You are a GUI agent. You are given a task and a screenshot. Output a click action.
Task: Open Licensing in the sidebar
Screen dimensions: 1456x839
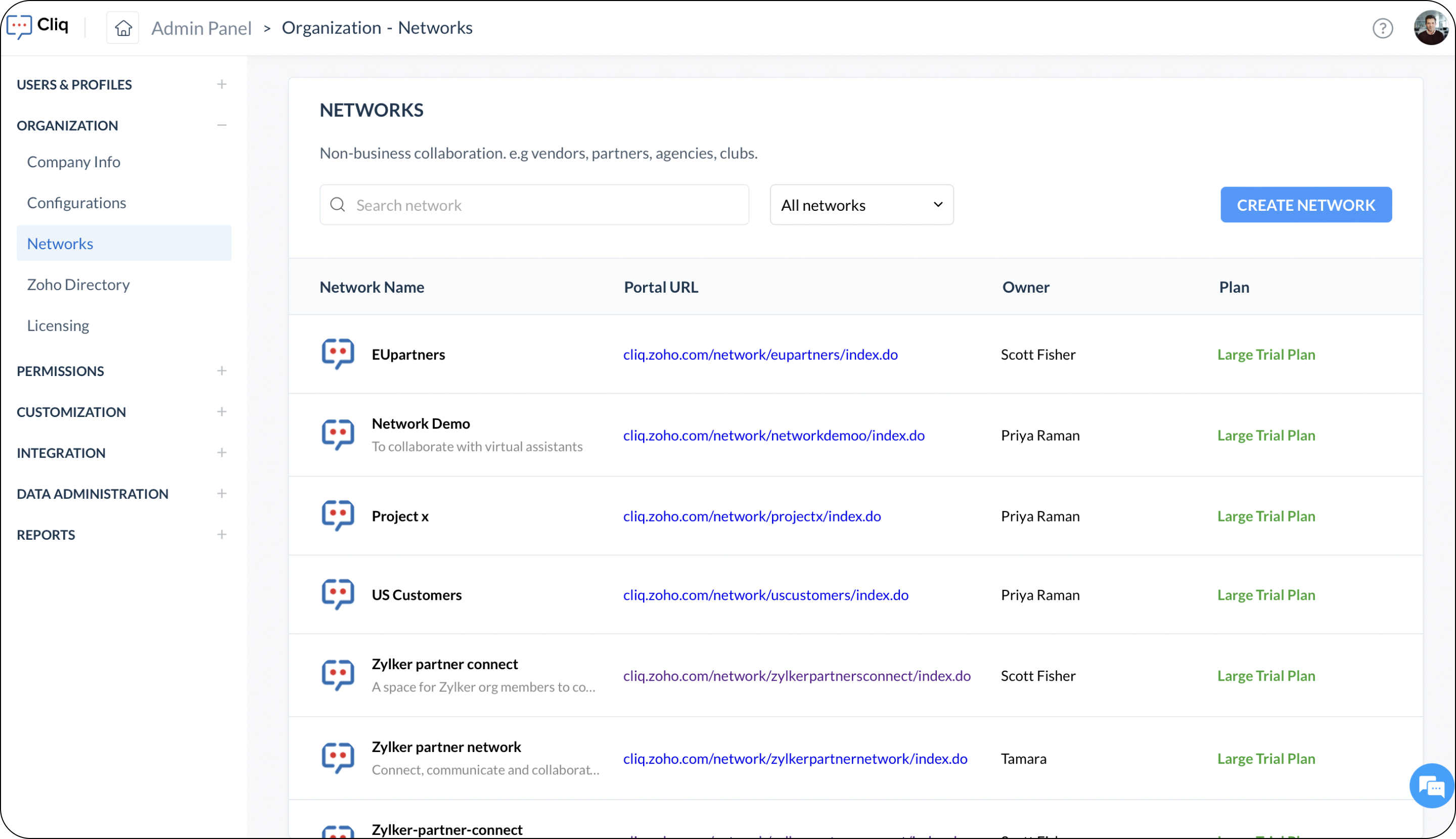click(58, 325)
